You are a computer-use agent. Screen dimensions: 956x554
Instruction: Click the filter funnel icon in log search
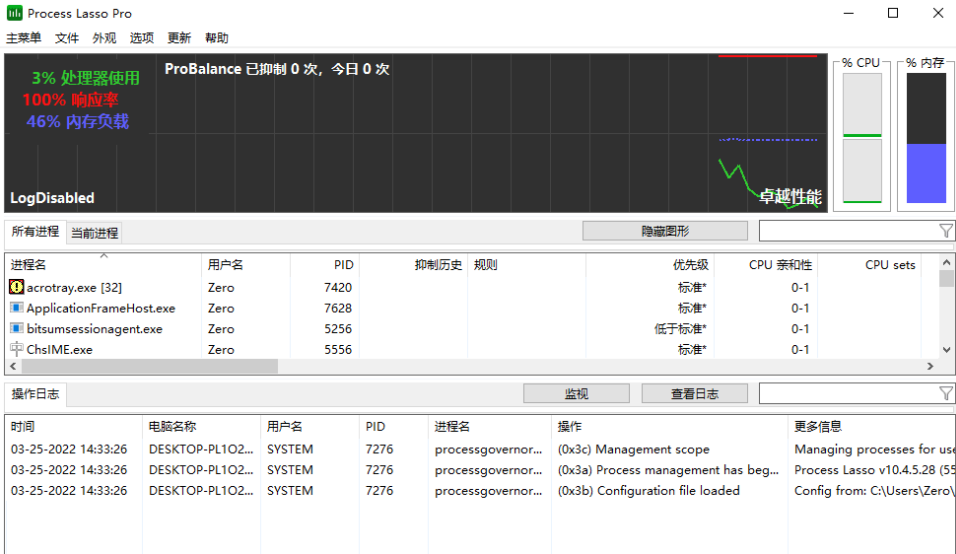[x=945, y=394]
